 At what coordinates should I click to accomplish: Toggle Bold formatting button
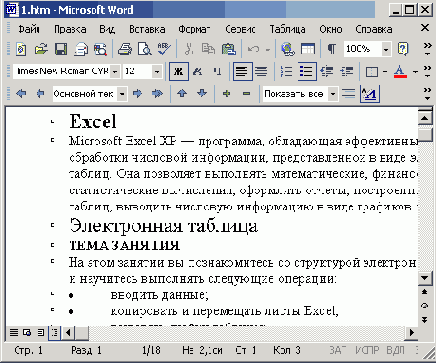click(x=179, y=71)
